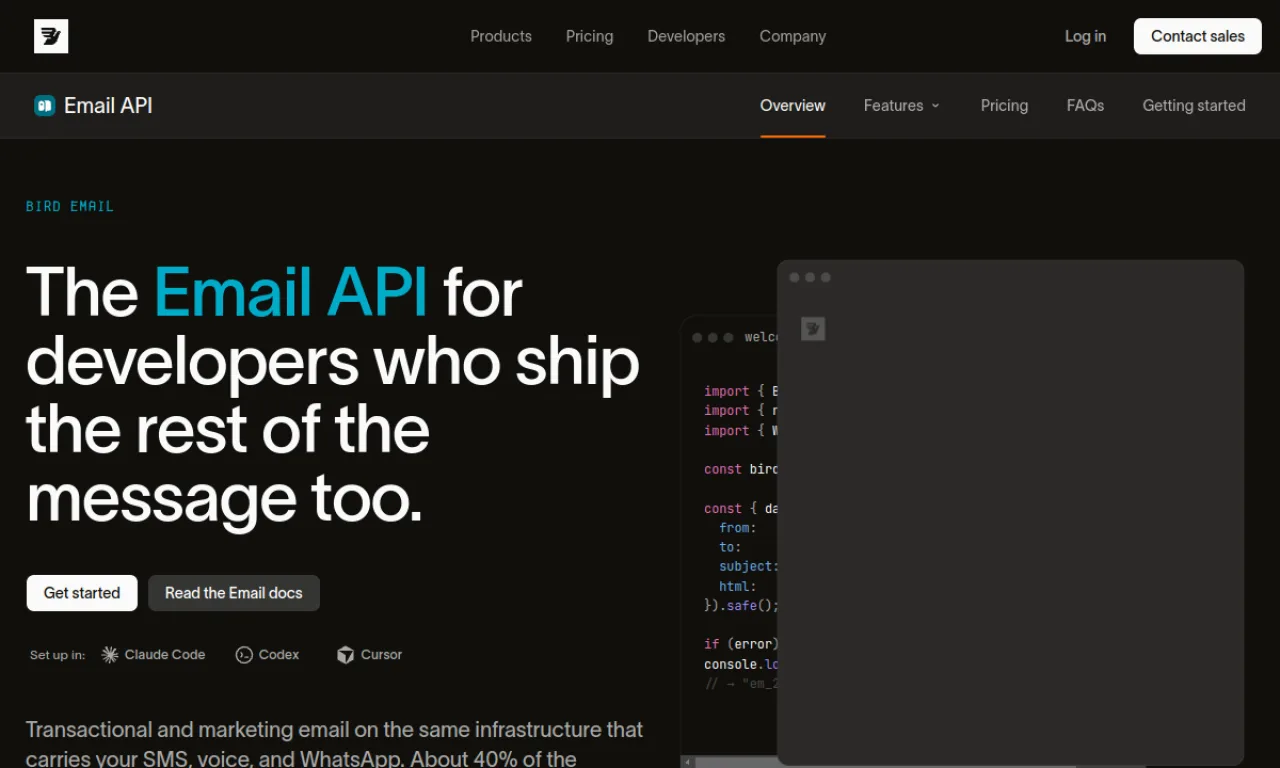Click the Codex terminal icon
1280x768 pixels.
click(x=244, y=655)
